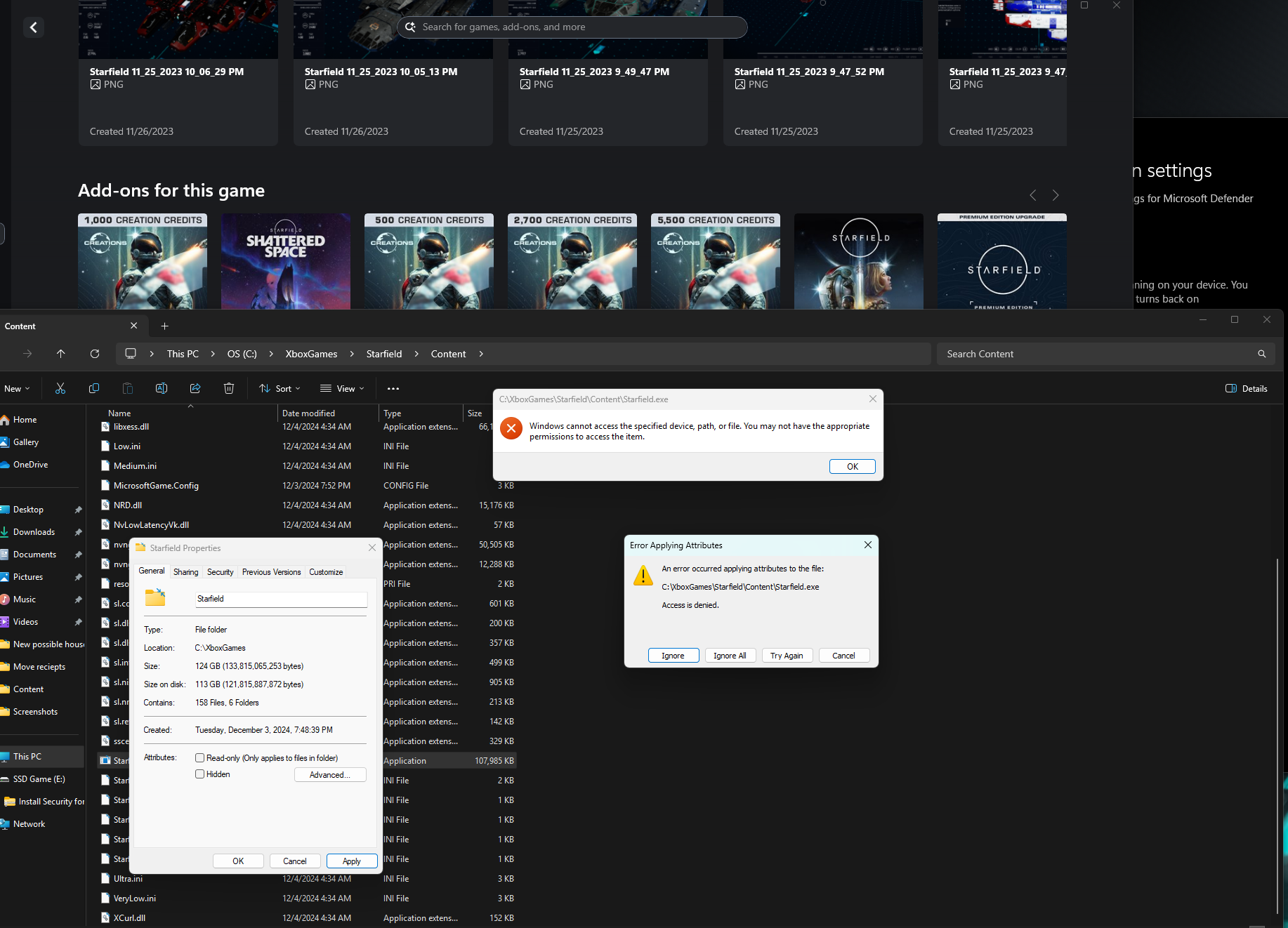Open the three-dot See more menu

pos(393,388)
